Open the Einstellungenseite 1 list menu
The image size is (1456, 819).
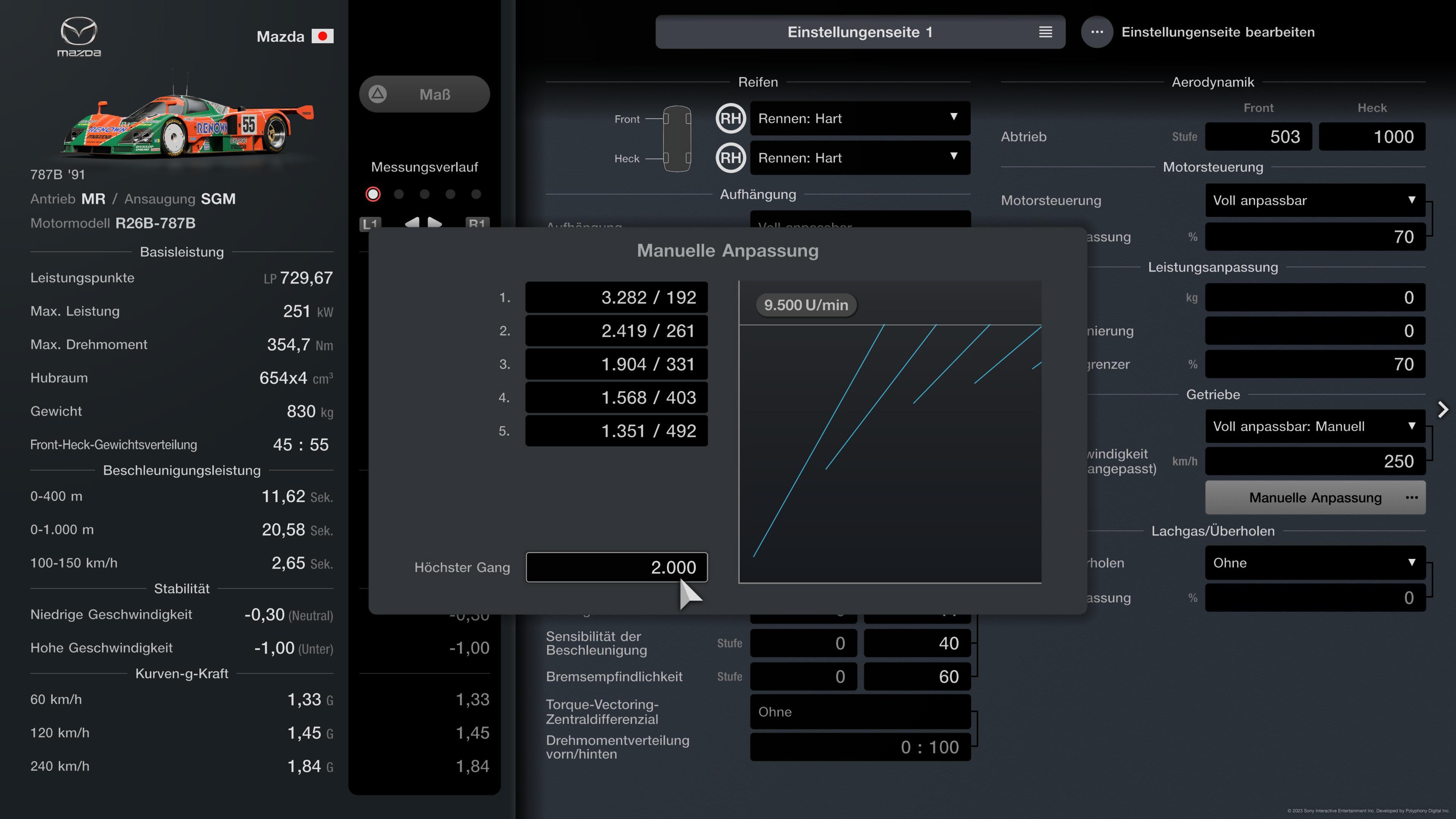pos(860,32)
